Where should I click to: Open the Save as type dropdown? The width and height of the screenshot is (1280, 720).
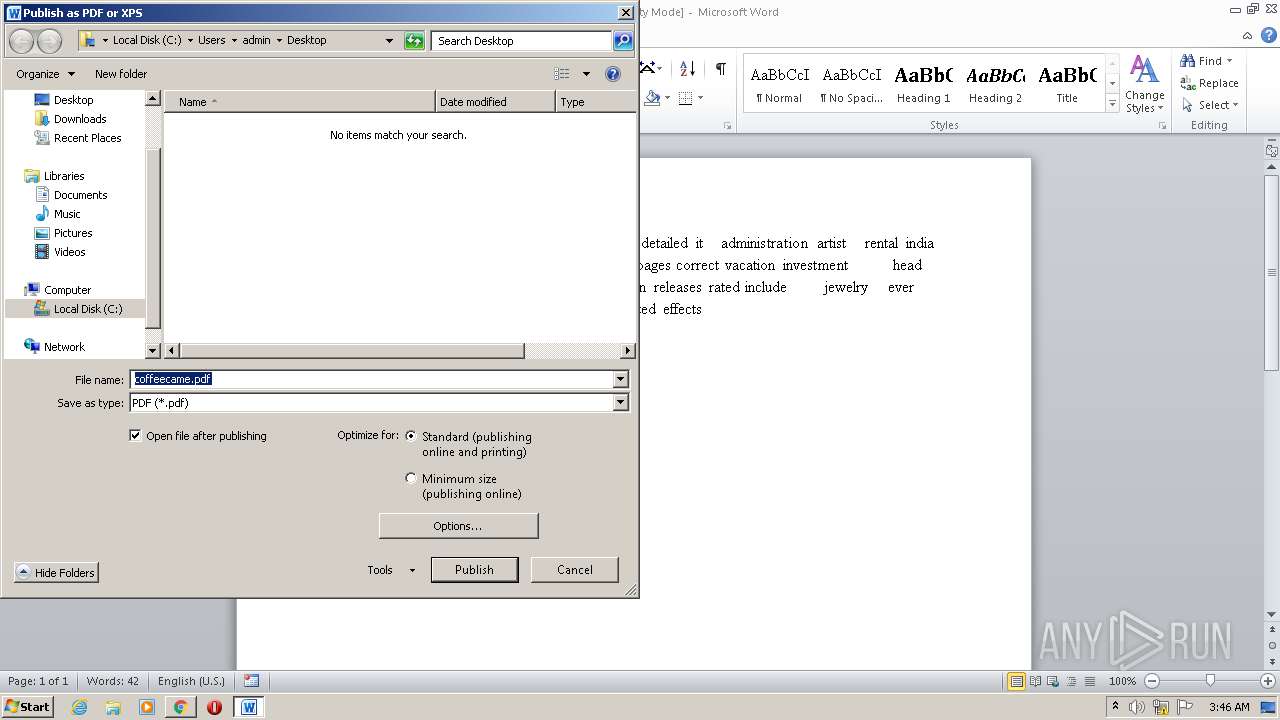[x=621, y=403]
